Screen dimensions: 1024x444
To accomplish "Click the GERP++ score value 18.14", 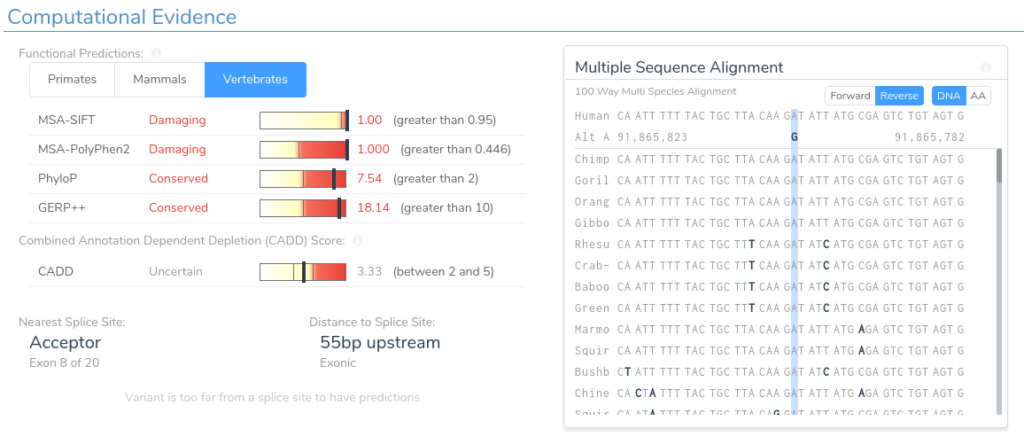I will [x=374, y=208].
